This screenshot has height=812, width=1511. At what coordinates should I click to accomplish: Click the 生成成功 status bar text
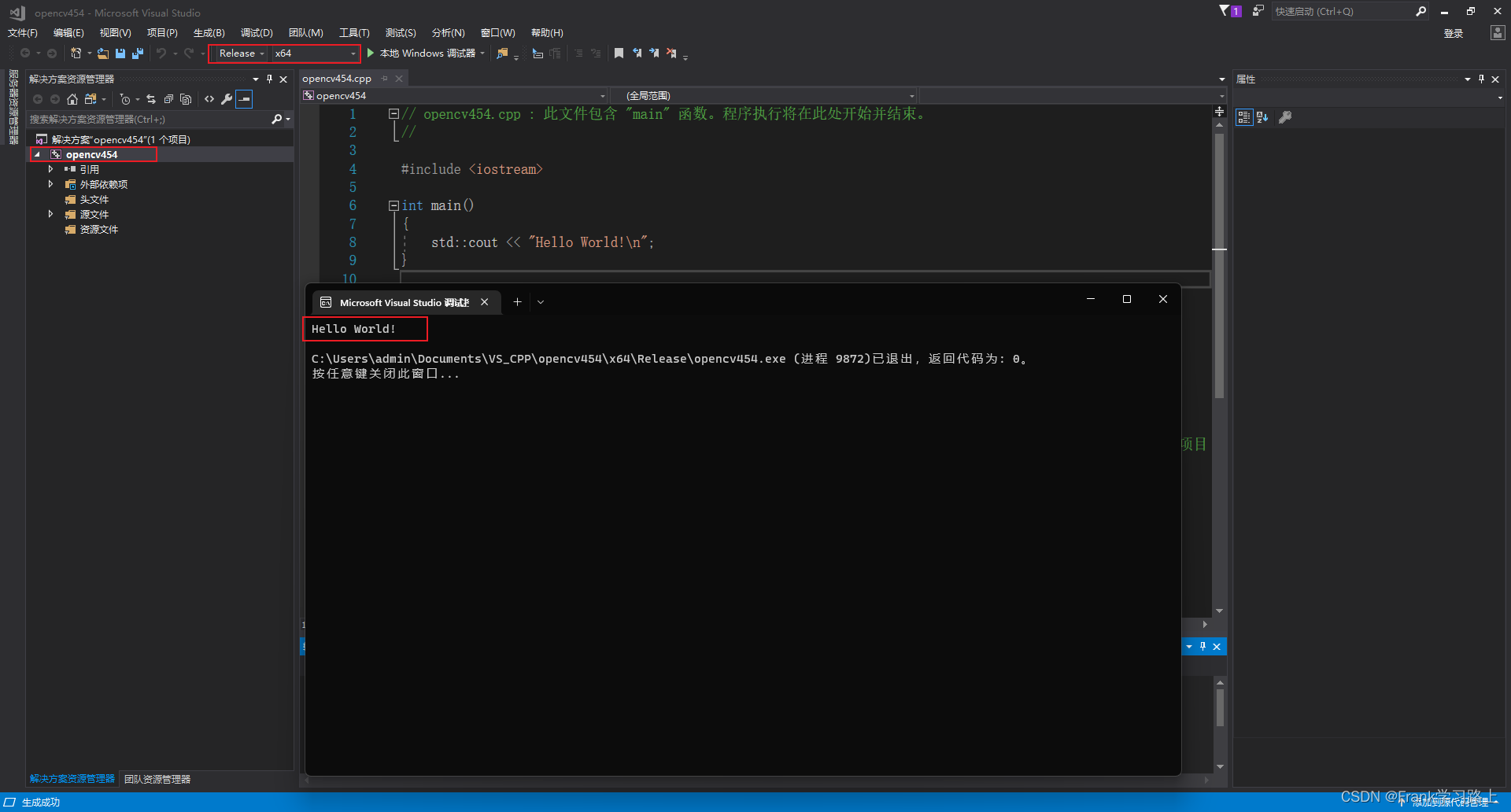pos(41,803)
